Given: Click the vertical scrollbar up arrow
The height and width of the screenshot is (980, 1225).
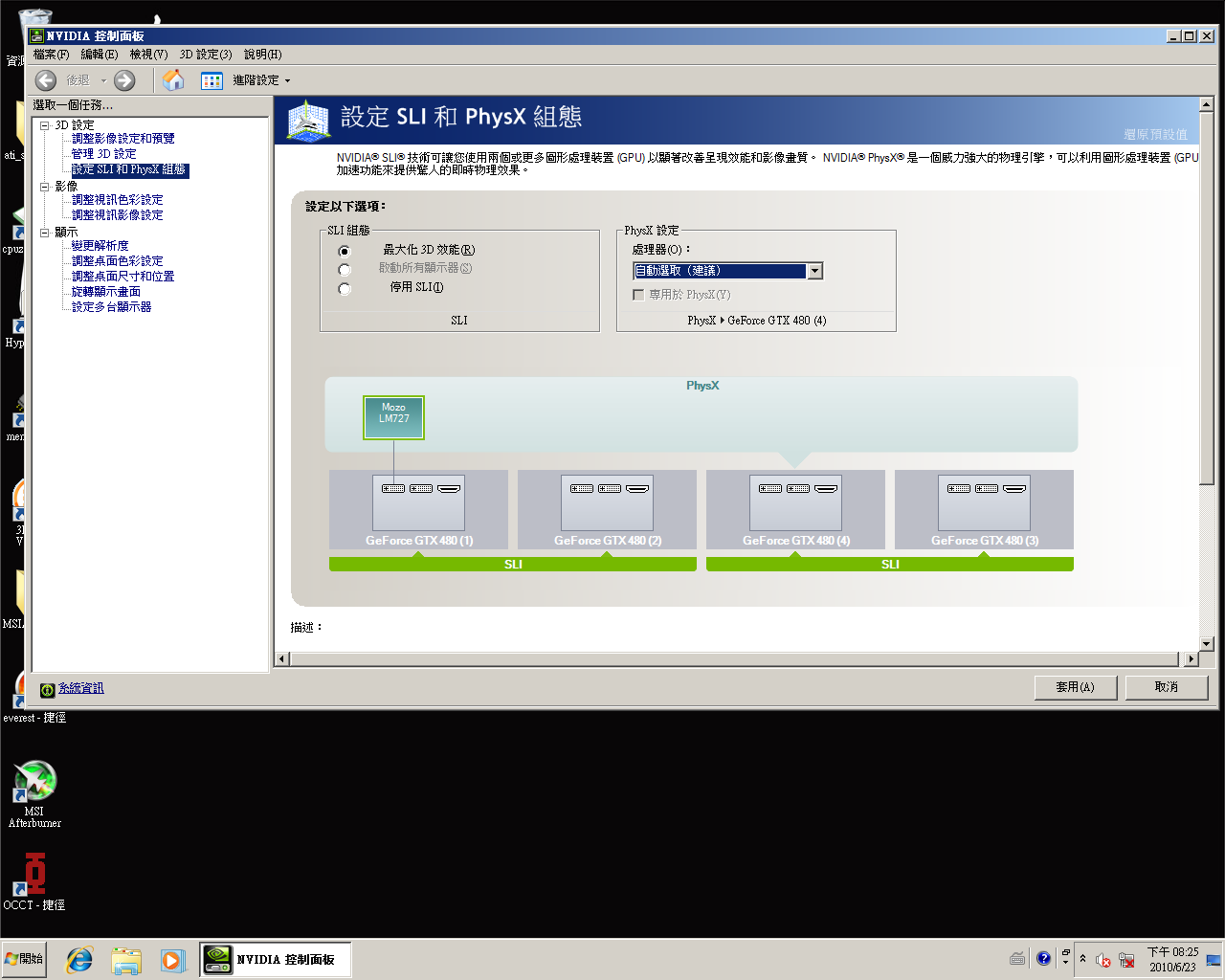Looking at the screenshot, I should 1206,104.
